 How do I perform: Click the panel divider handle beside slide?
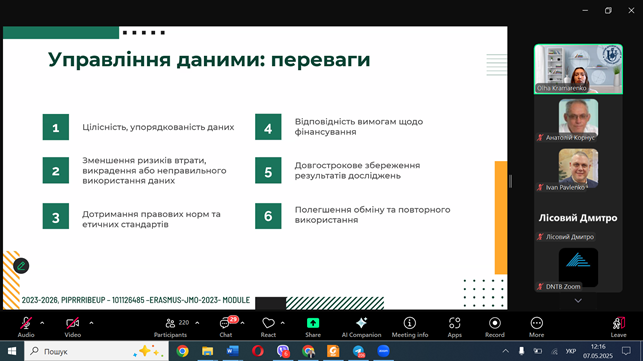click(511, 181)
